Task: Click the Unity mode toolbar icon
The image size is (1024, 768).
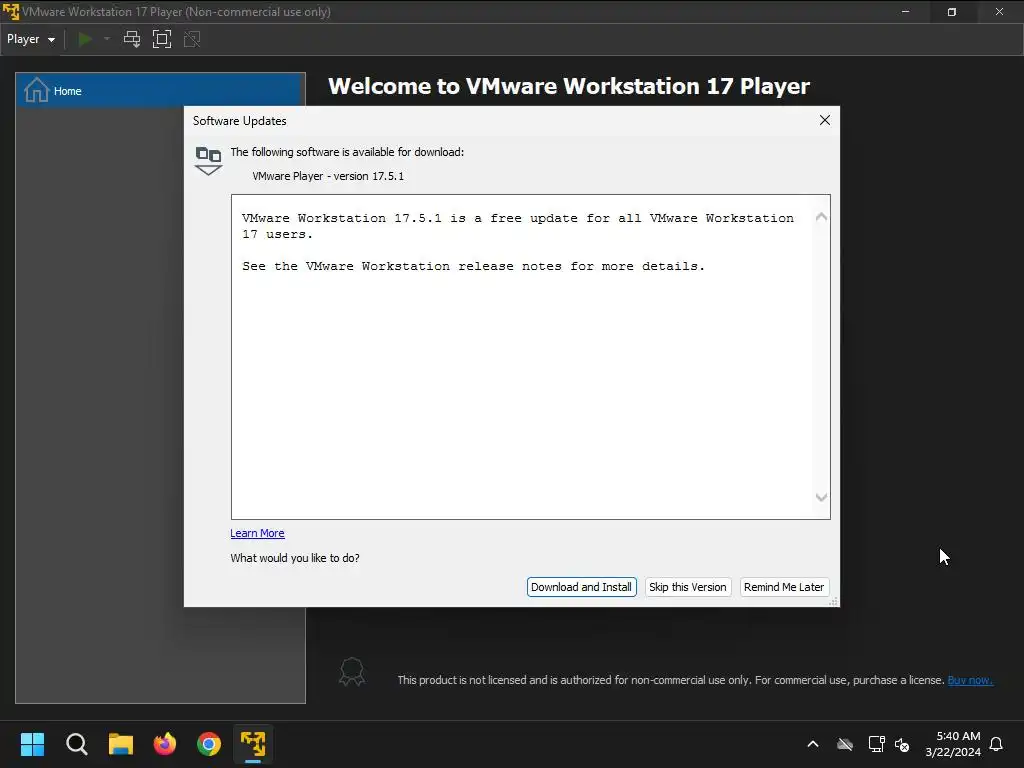Action: [x=192, y=39]
